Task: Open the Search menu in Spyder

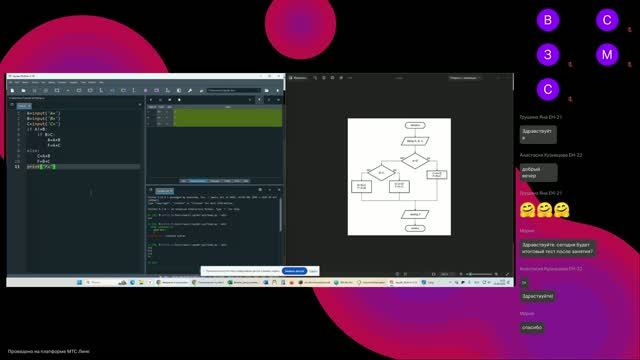Action: point(25,82)
